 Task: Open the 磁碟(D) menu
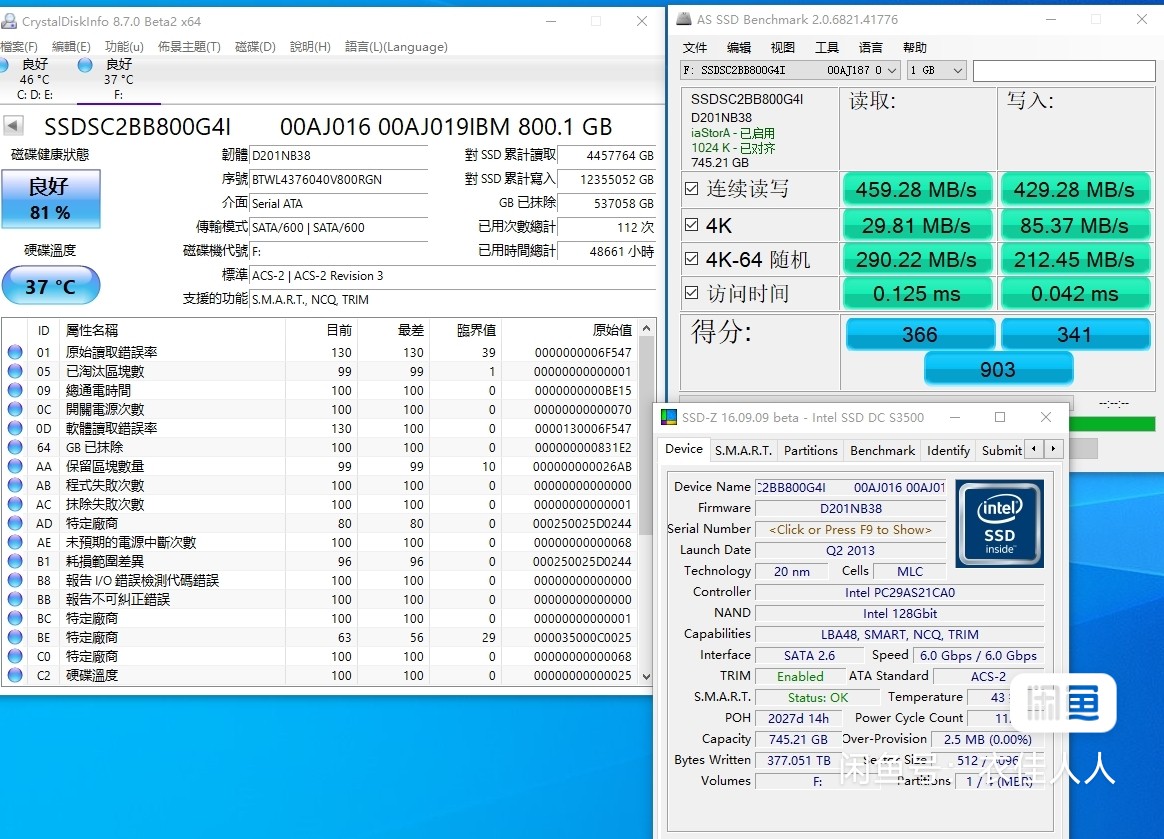tap(255, 47)
